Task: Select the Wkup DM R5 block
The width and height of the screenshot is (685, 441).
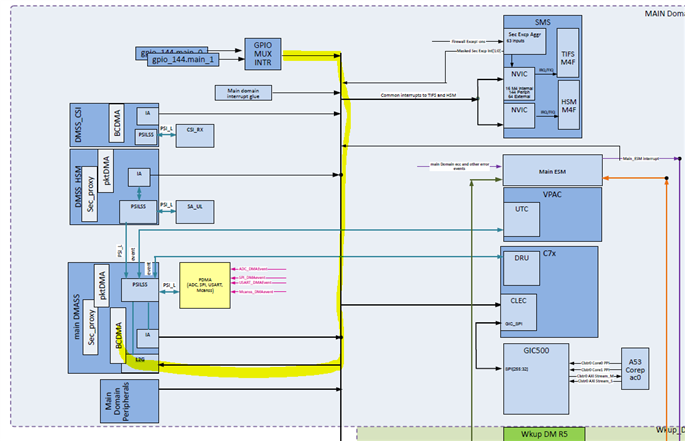Action: [x=544, y=434]
